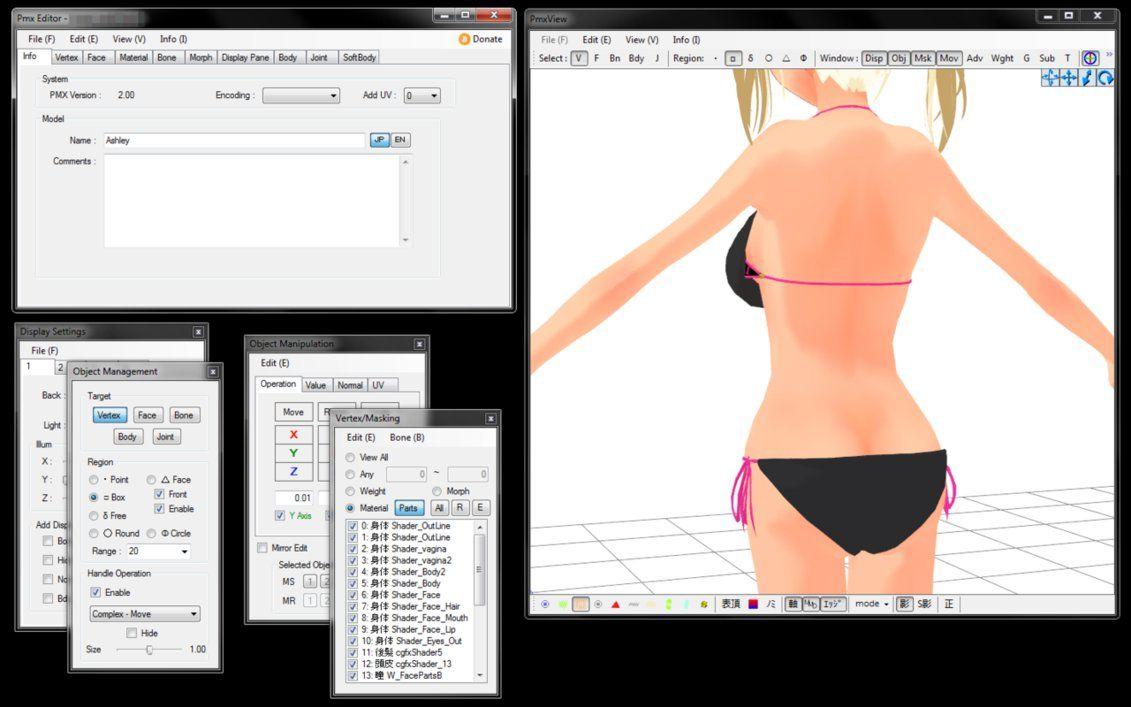Open the Encoding dropdown
This screenshot has width=1131, height=707.
pos(301,95)
